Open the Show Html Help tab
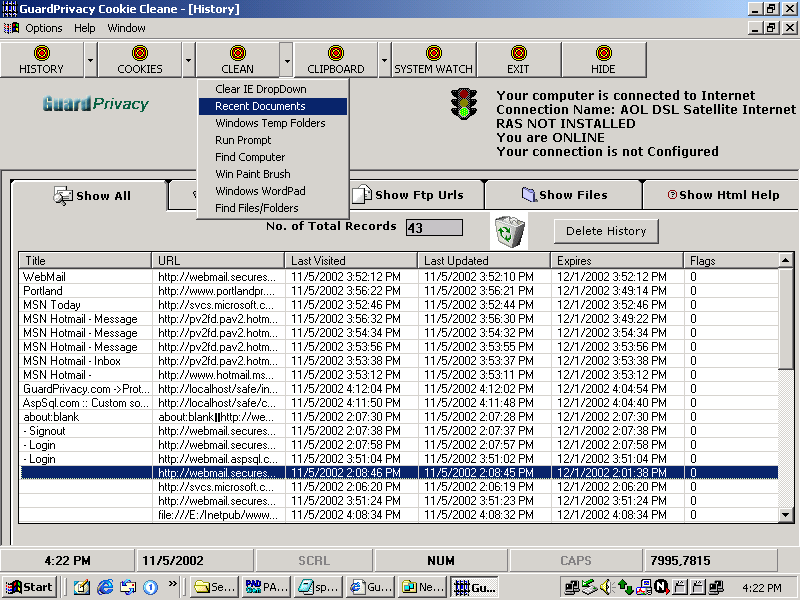 tap(722, 195)
